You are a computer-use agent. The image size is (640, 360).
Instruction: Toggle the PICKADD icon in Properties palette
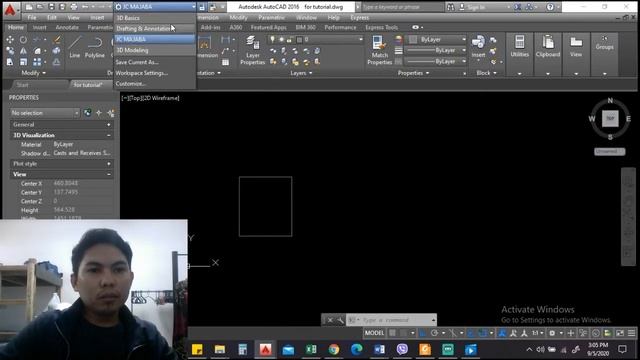coord(87,113)
